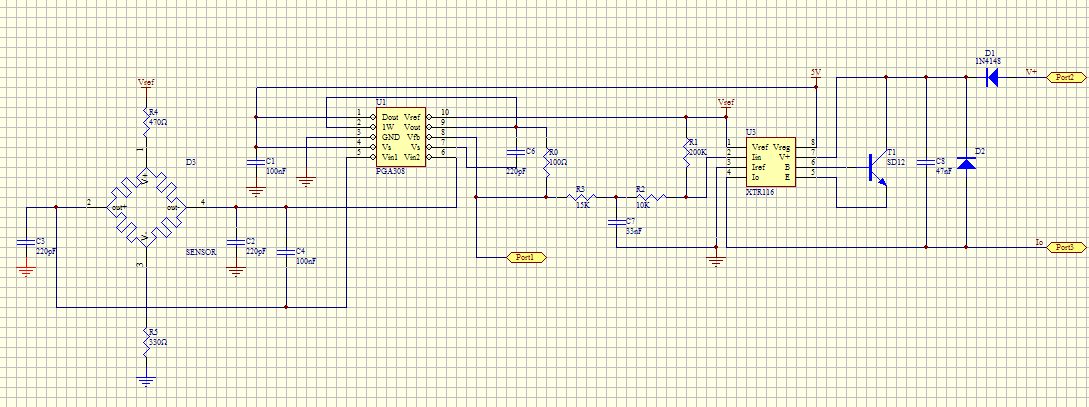The image size is (1089, 407).
Task: Select resistor R5 330Ω symbol
Action: coord(147,341)
